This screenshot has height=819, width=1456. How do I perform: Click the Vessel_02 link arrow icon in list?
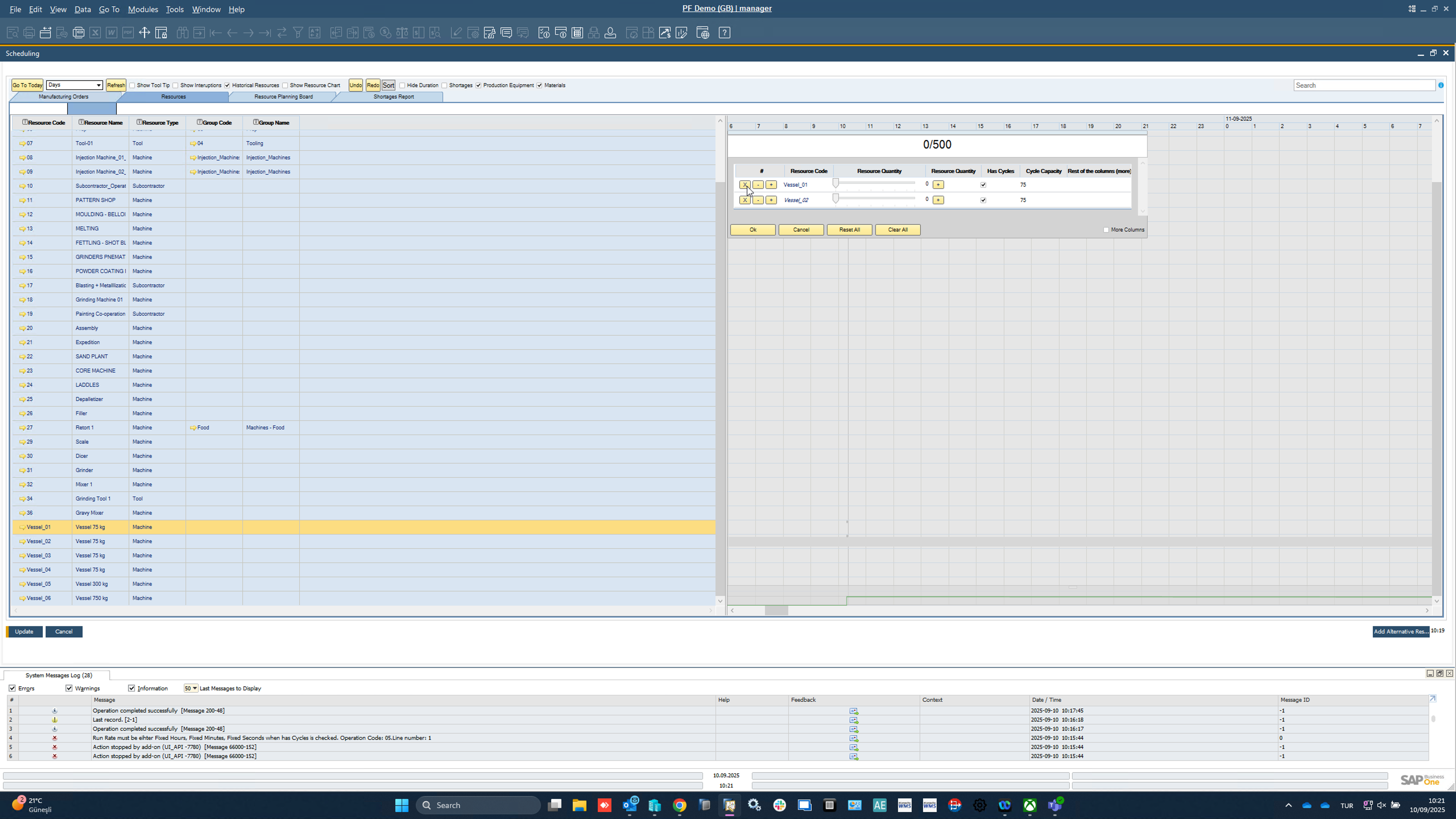[23, 541]
